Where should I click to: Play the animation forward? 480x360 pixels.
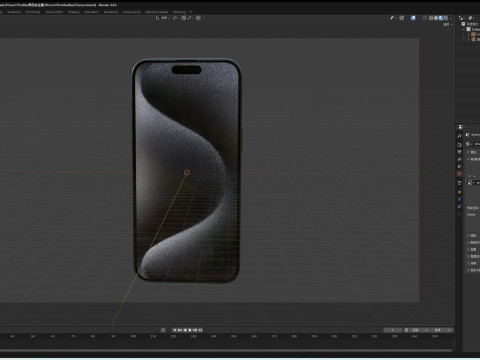point(190,330)
